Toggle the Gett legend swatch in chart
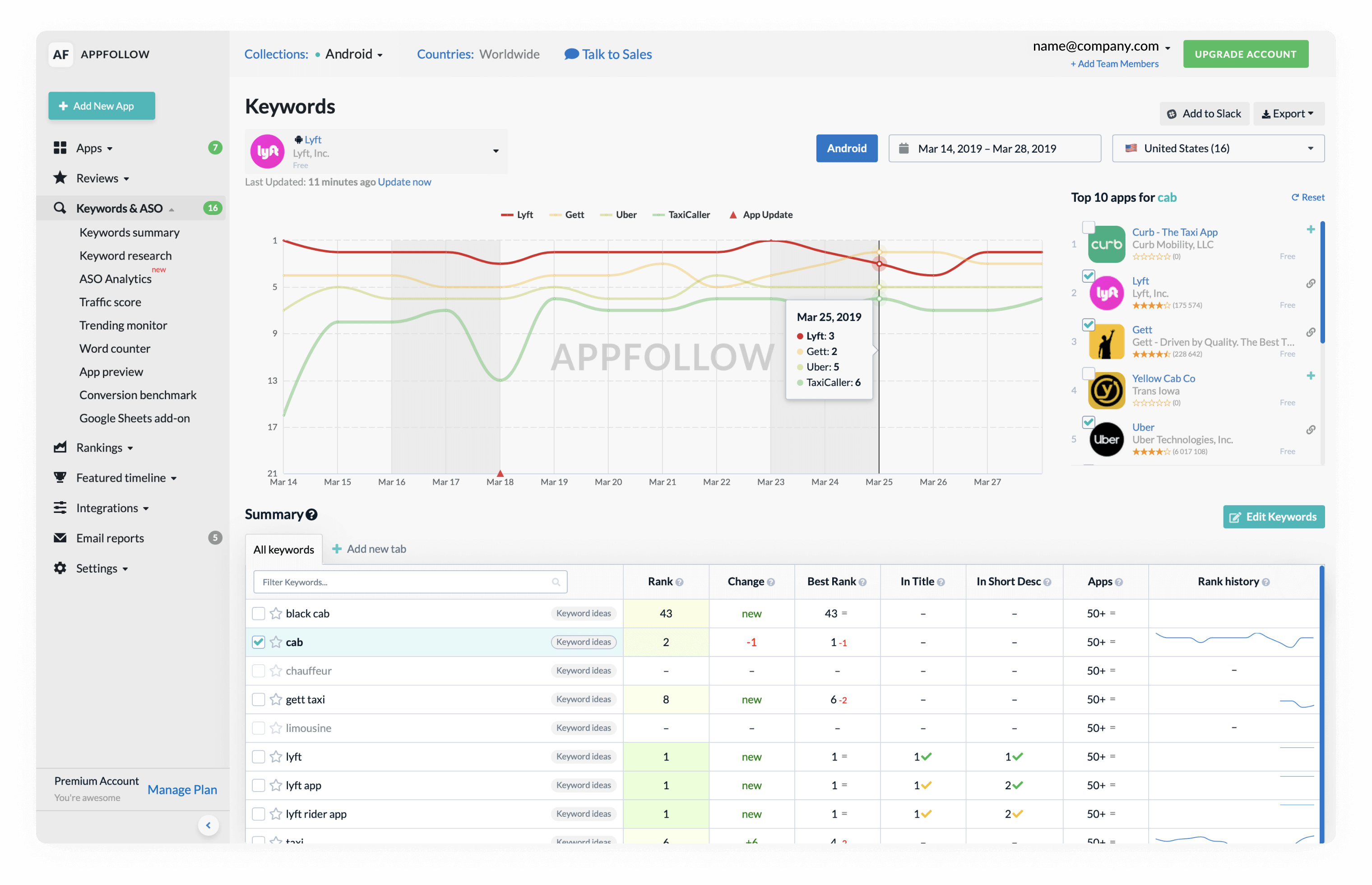 [x=555, y=215]
